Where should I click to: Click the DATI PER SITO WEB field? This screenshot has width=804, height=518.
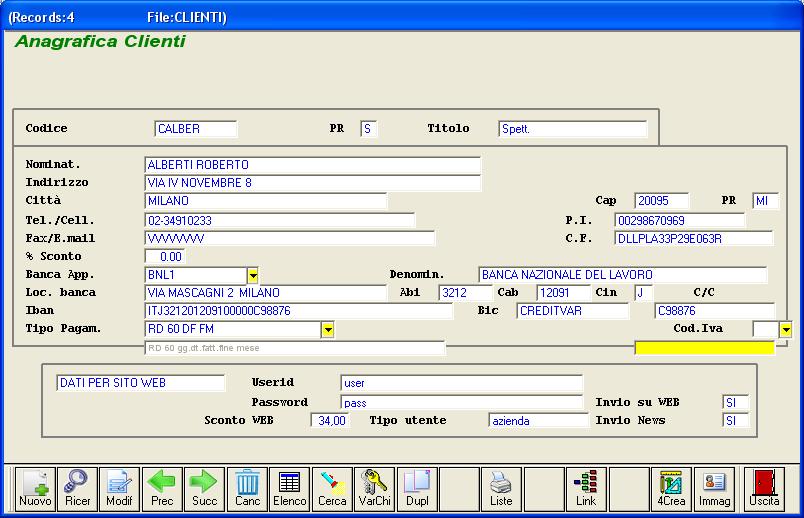pos(140,383)
